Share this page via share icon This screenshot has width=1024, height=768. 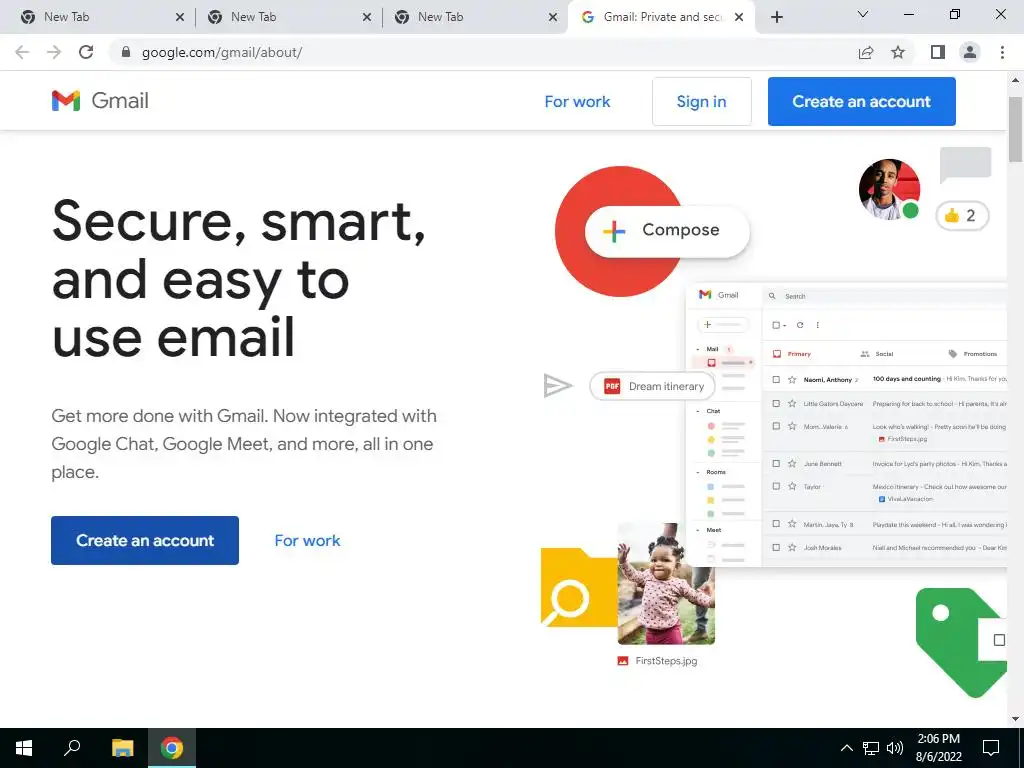tap(866, 52)
